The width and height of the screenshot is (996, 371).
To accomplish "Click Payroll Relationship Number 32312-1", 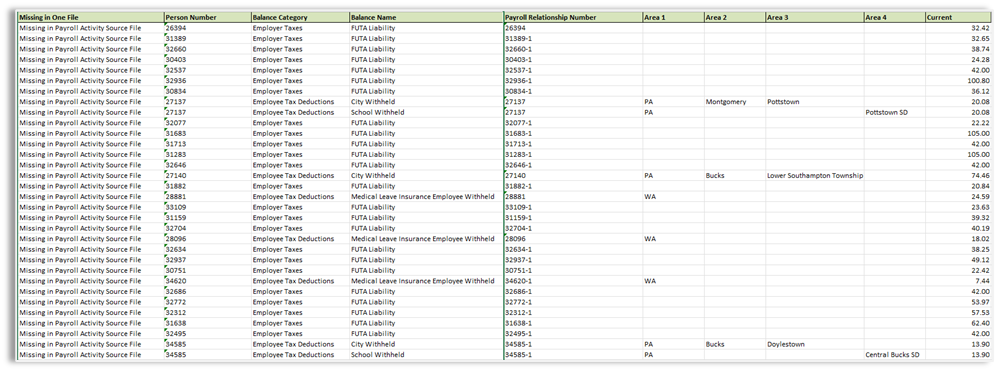I will (572, 312).
